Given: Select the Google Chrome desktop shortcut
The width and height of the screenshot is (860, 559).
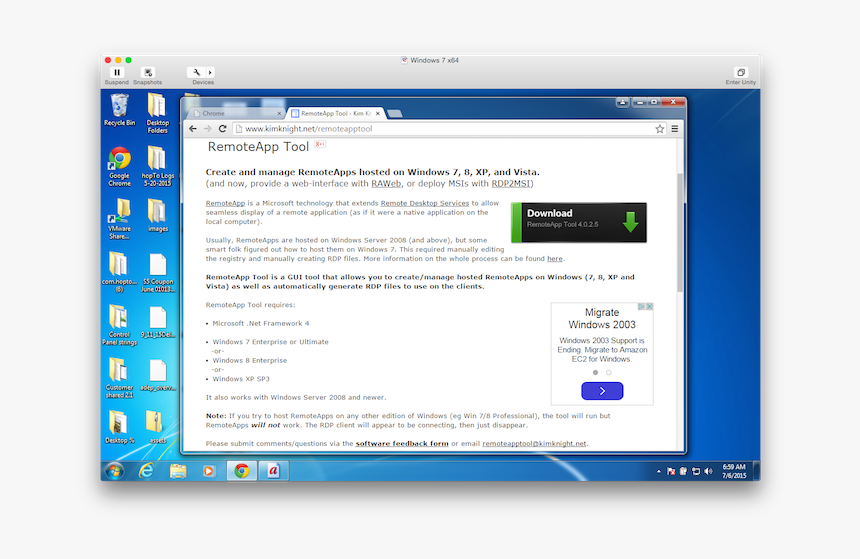Looking at the screenshot, I should tap(119, 167).
